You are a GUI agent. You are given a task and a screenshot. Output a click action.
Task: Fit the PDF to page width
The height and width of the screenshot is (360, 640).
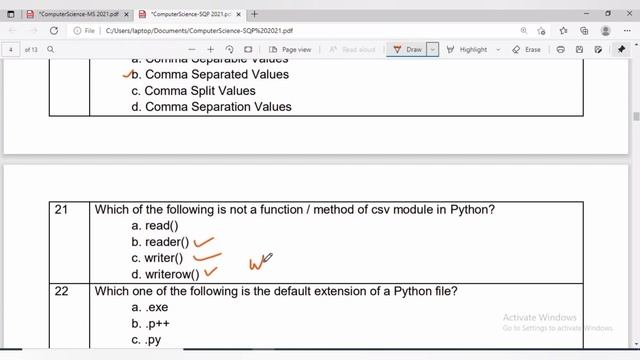pos(248,49)
